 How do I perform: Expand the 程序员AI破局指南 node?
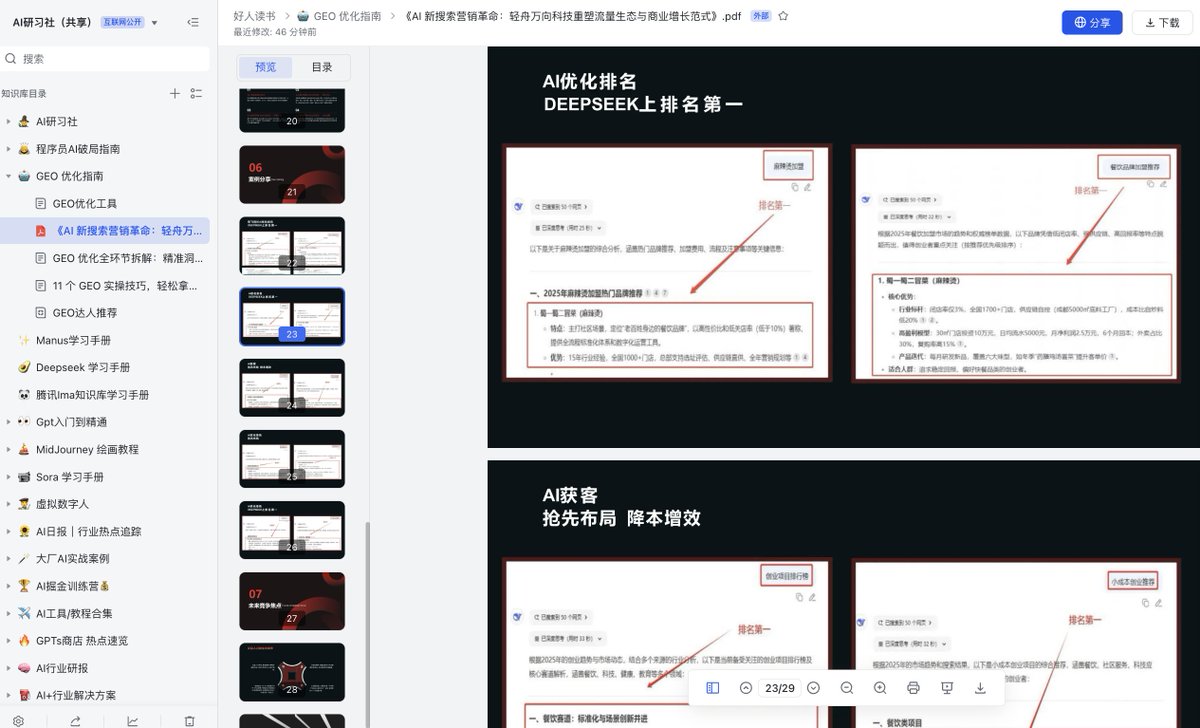8,149
